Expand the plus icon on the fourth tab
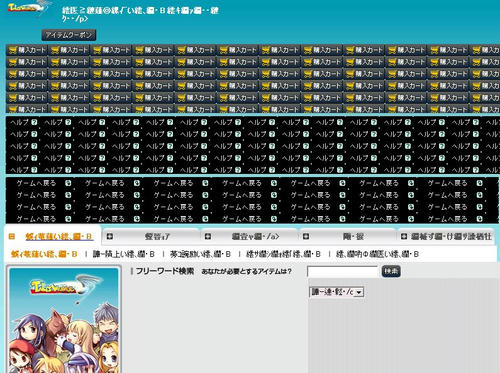The width and height of the screenshot is (500, 373). coord(306,236)
